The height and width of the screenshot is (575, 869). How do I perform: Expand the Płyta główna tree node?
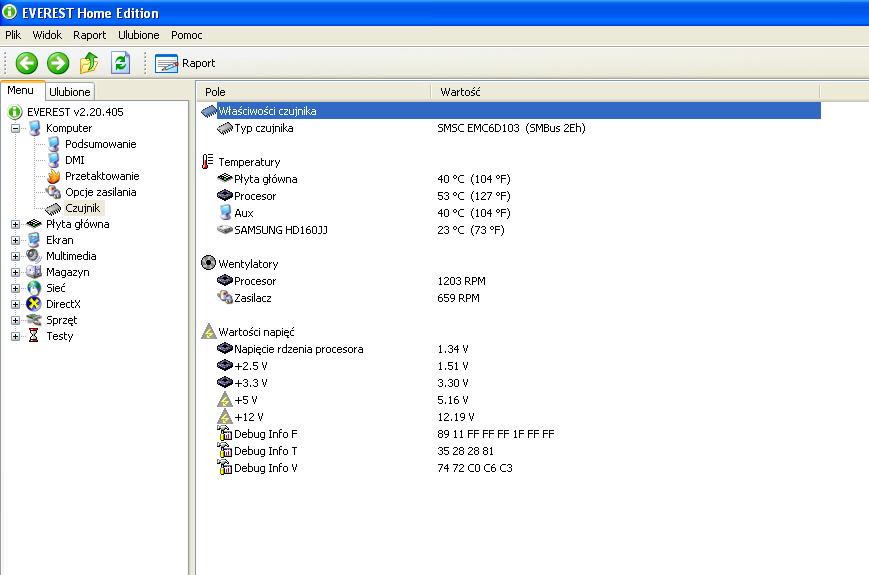(x=16, y=224)
